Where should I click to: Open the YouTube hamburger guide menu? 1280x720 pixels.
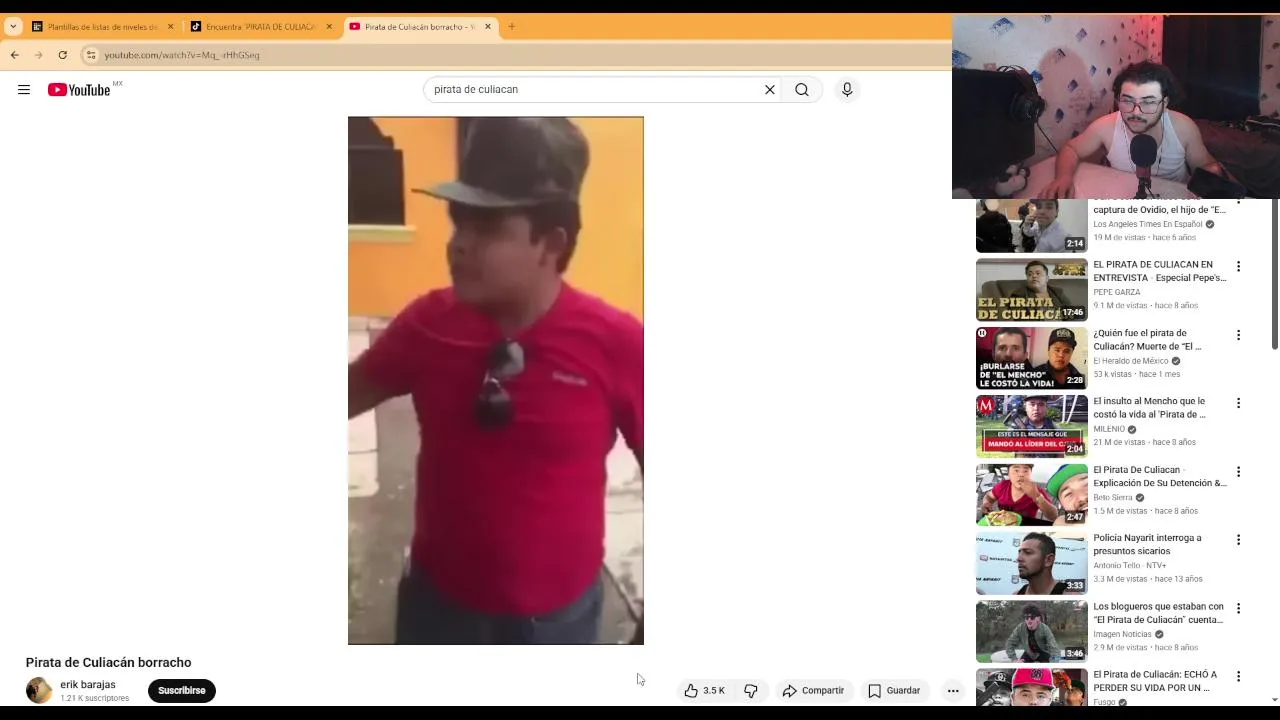coord(24,90)
